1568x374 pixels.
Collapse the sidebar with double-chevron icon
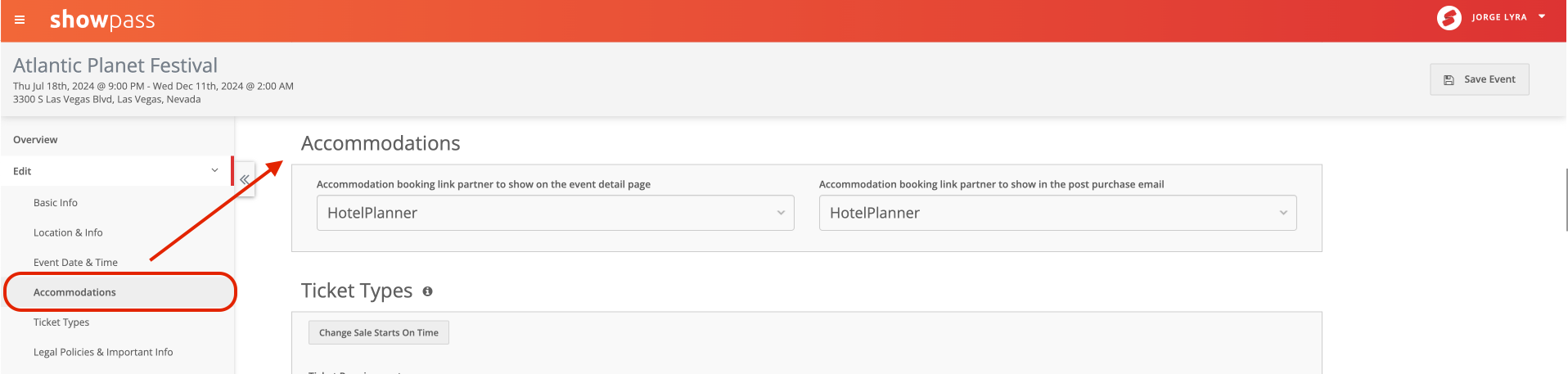tap(245, 179)
